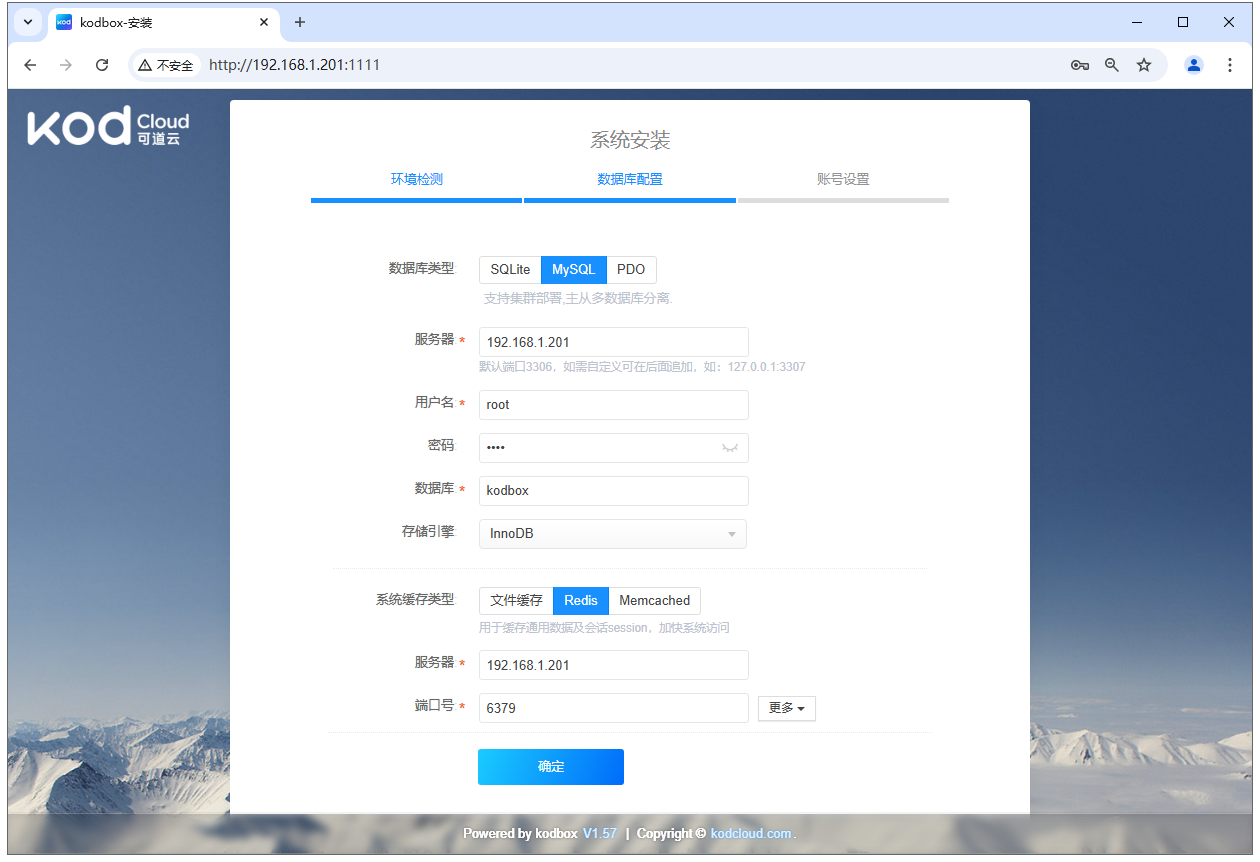This screenshot has height=862, width=1260.
Task: Click the 数据库 input containing kodbox
Action: point(613,490)
